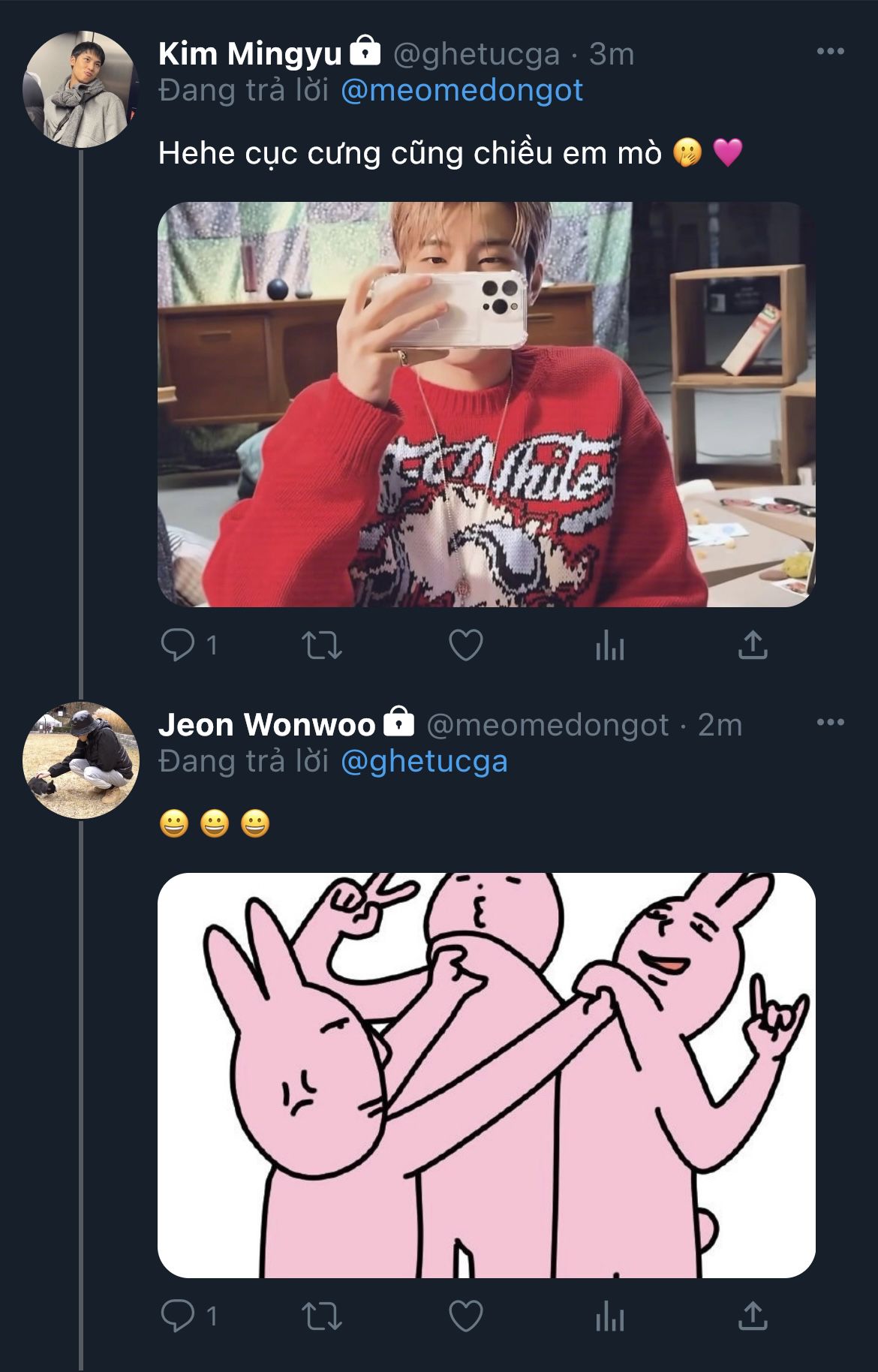Retweet Kim Mingyu's tweet

pos(321,645)
